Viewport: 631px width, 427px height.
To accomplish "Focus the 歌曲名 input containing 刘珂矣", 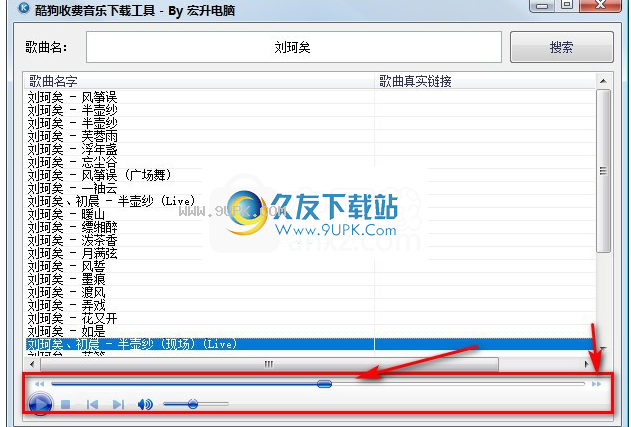I will 293,47.
